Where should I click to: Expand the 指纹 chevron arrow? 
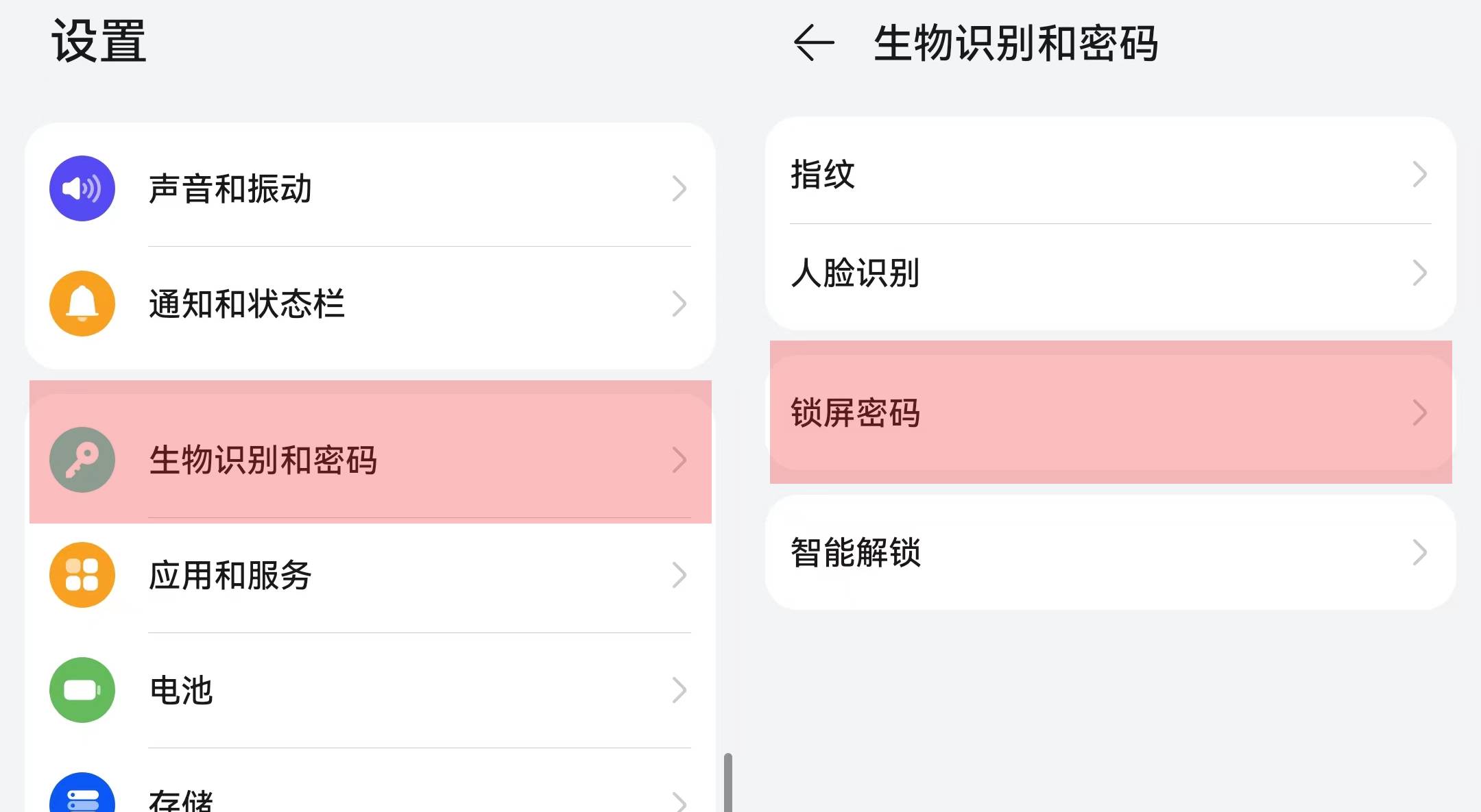(1419, 175)
